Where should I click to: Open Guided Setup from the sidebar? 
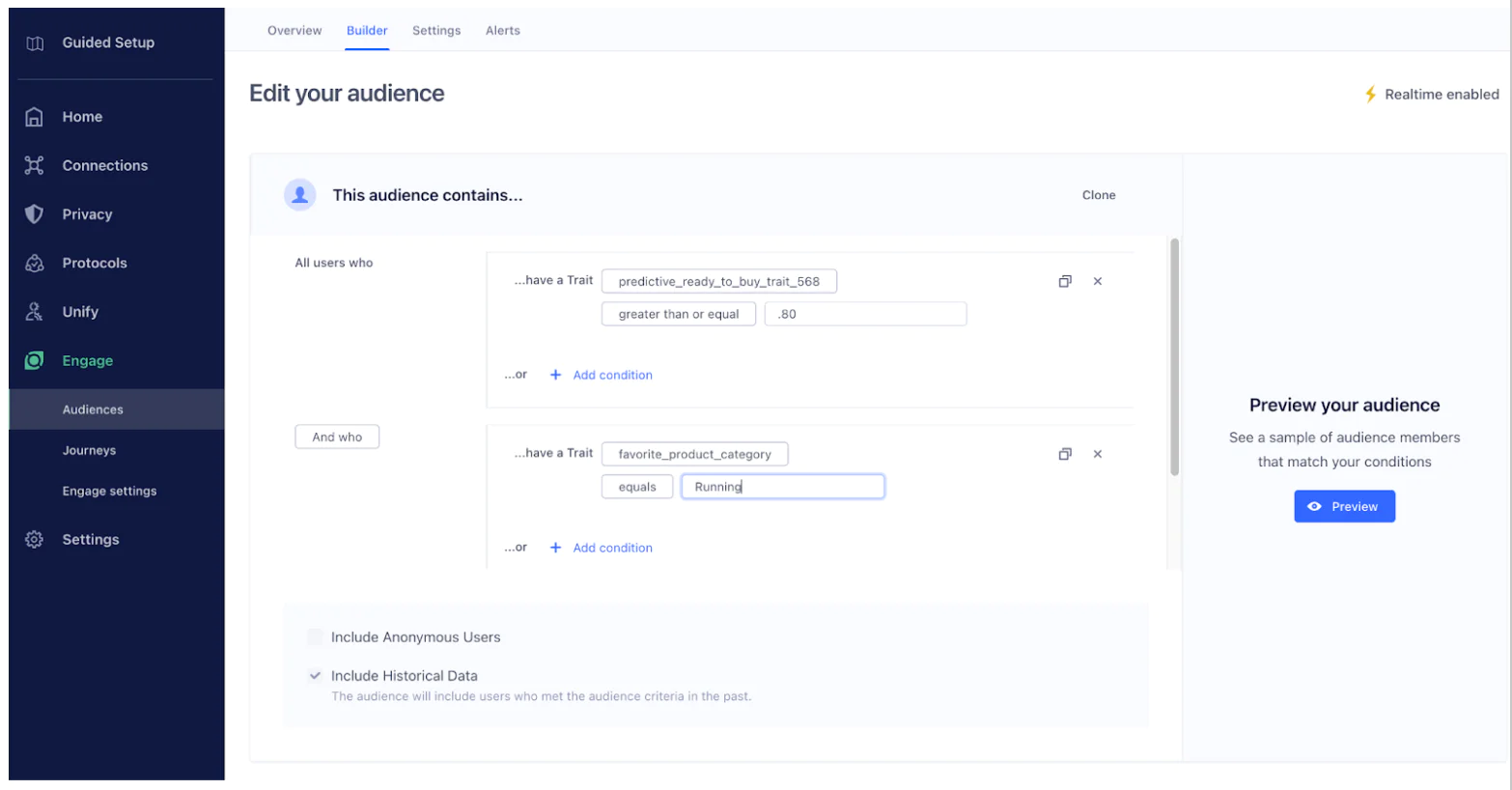point(107,42)
